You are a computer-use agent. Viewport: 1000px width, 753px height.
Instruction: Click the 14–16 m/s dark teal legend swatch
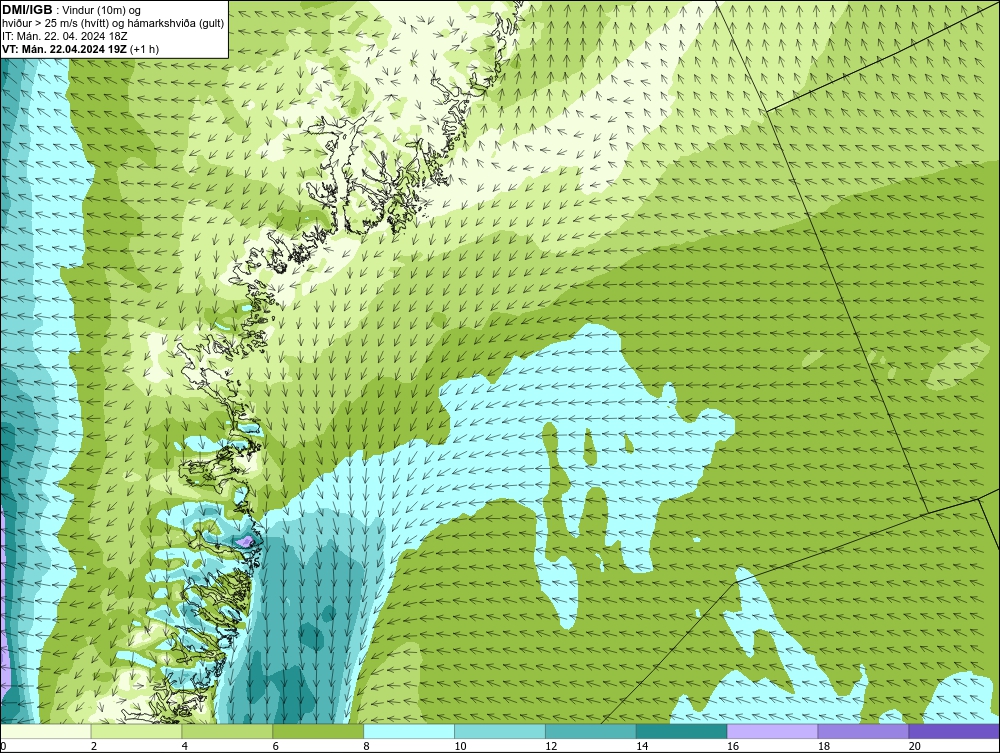[x=682, y=731]
